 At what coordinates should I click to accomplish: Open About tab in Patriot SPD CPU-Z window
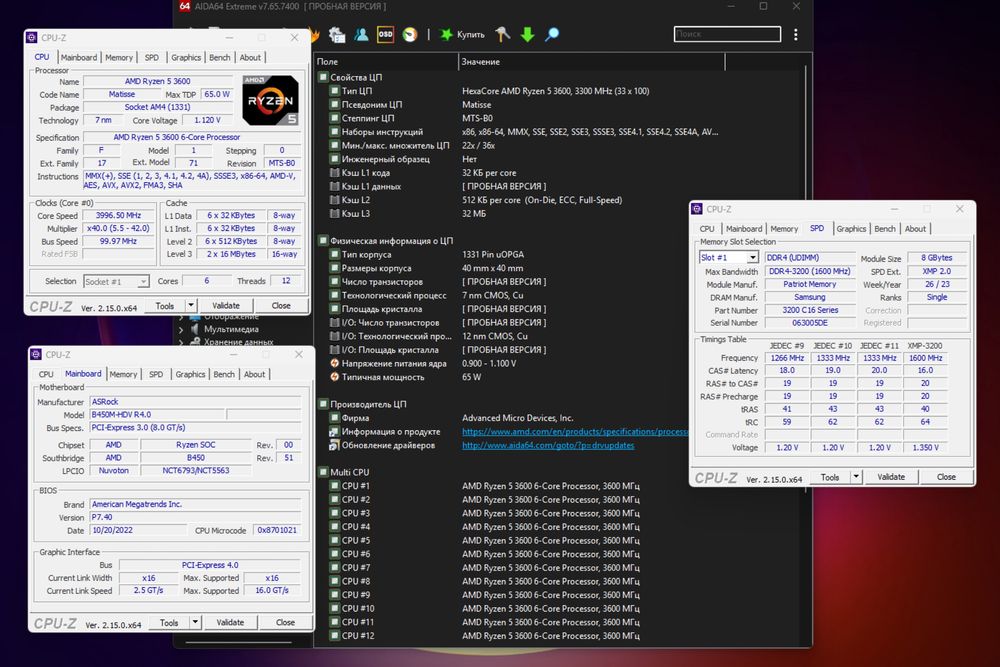pyautogui.click(x=915, y=229)
